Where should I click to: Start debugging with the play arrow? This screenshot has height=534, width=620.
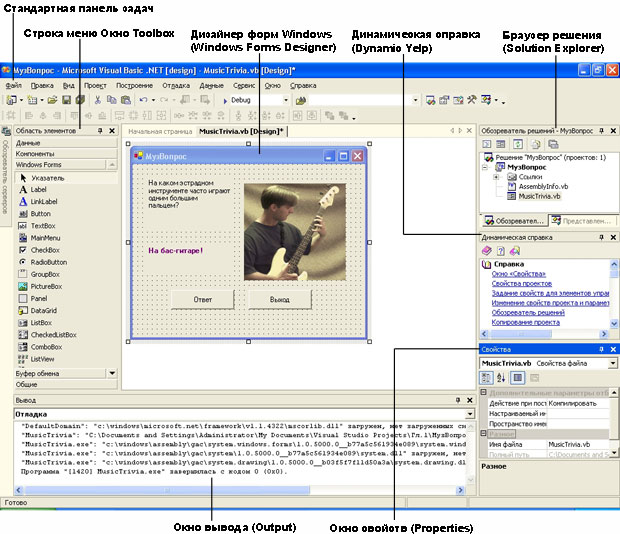[225, 101]
